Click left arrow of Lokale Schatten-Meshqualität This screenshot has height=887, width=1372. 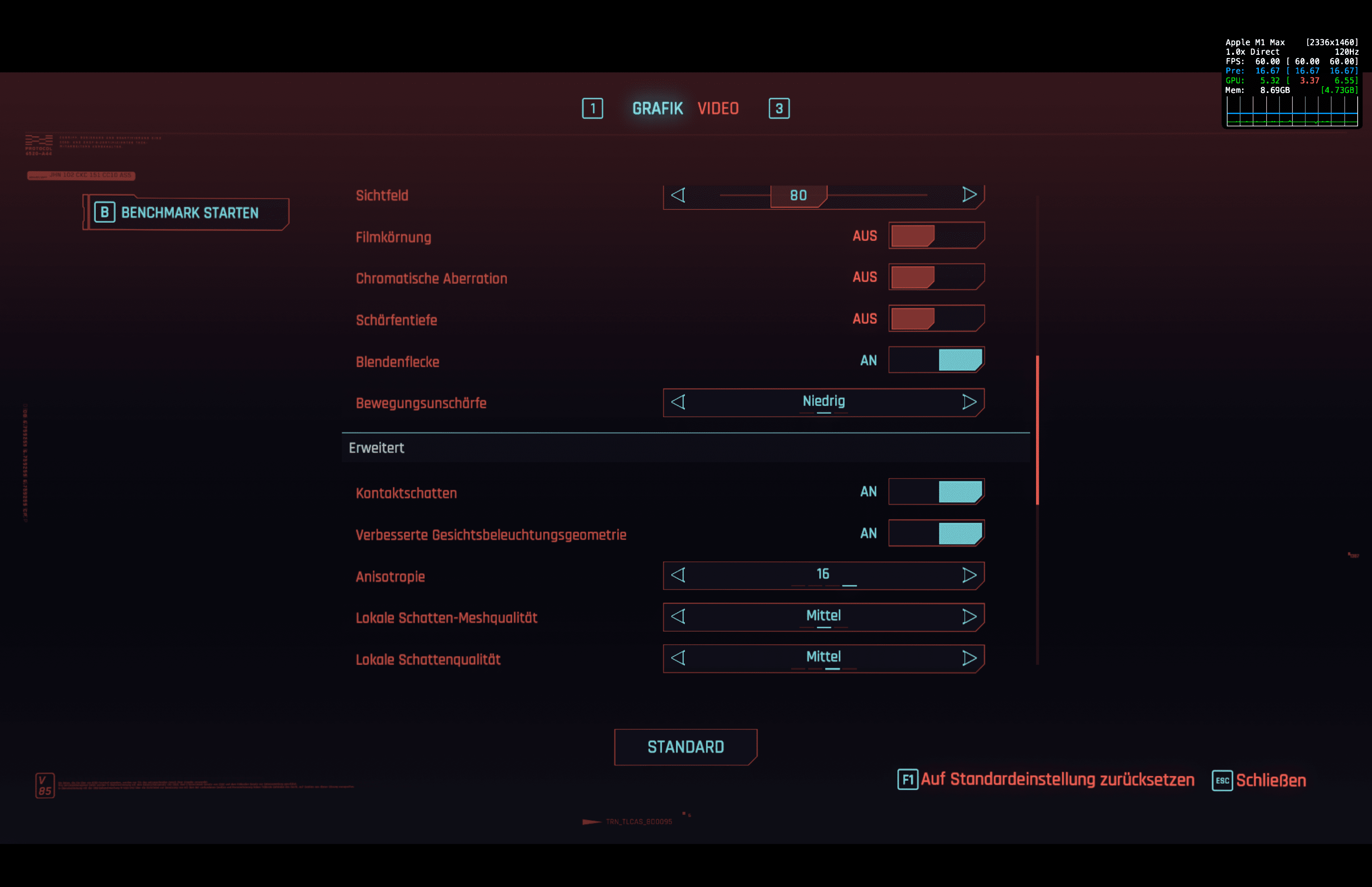coord(678,616)
